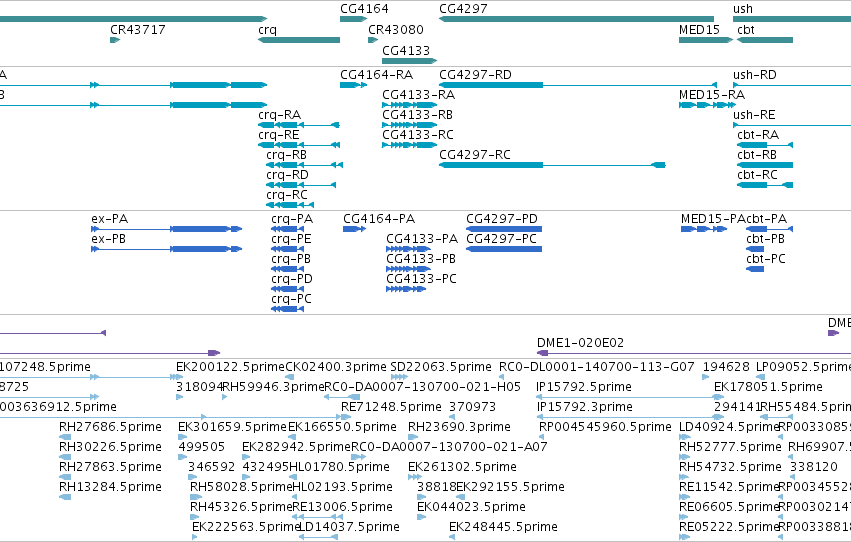This screenshot has width=851, height=542.
Task: Click the CG4133-PA protein label
Action: click(x=422, y=239)
